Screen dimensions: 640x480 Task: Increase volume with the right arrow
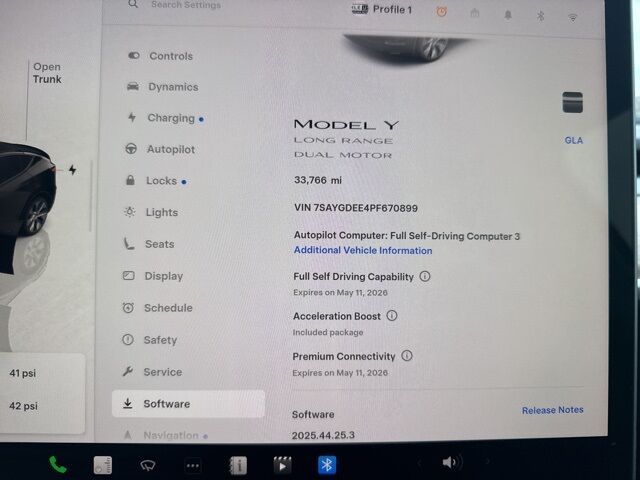[487, 462]
